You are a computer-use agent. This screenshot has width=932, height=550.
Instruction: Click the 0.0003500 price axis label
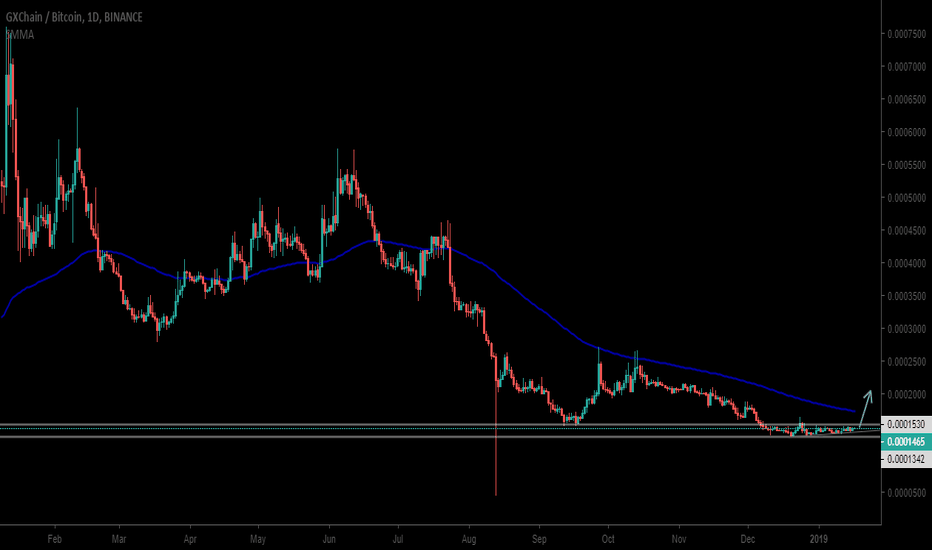tap(906, 296)
